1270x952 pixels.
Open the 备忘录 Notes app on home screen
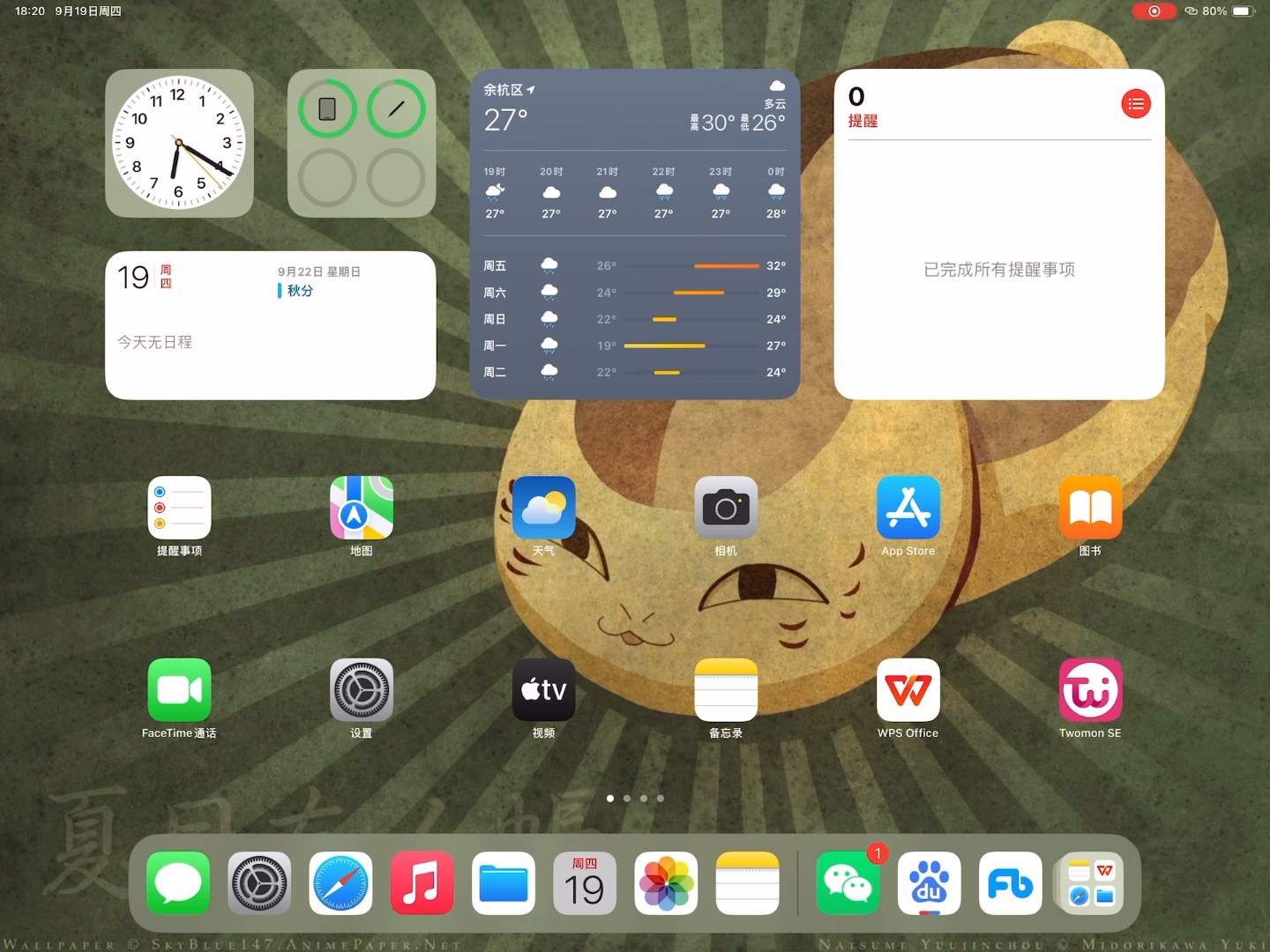726,690
